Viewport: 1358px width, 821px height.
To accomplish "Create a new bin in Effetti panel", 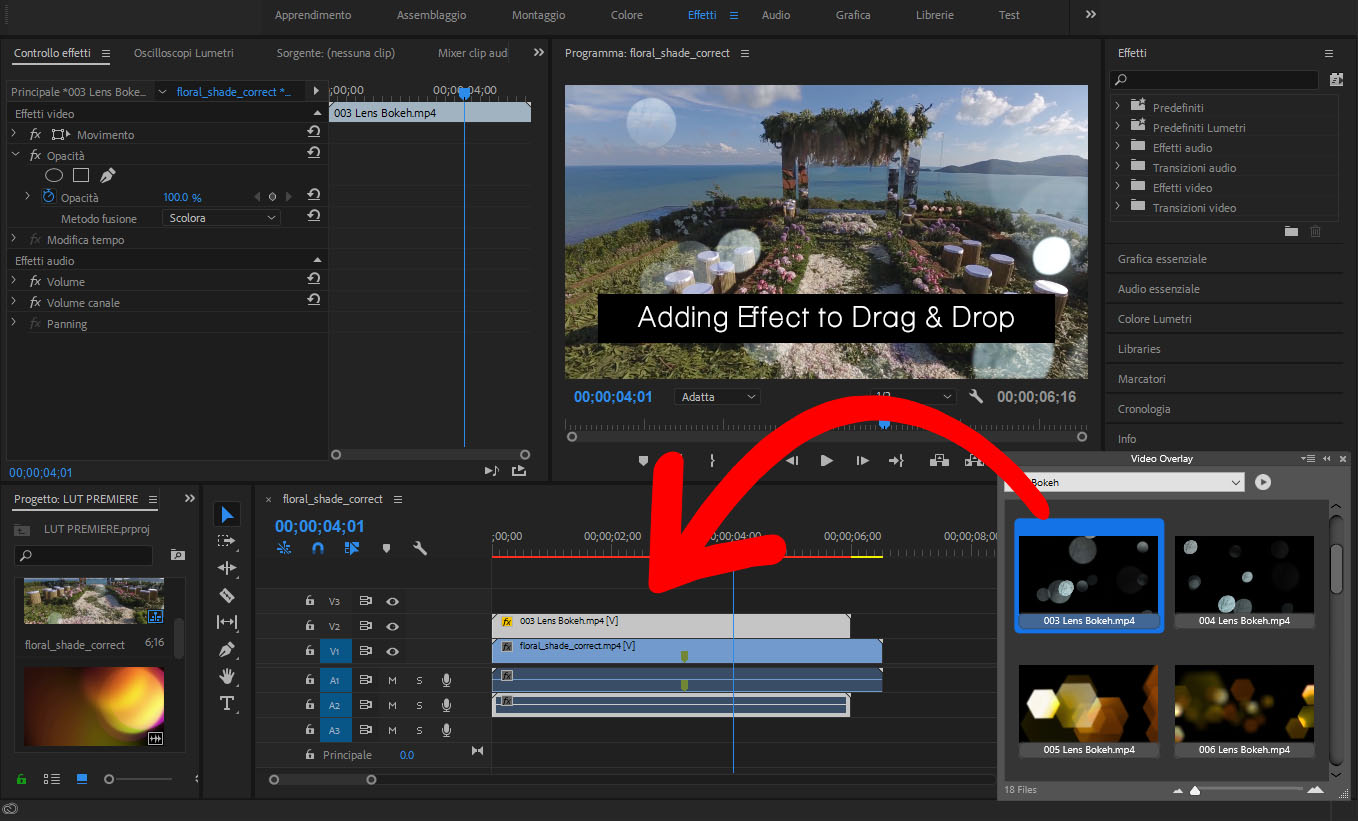I will coord(1291,231).
